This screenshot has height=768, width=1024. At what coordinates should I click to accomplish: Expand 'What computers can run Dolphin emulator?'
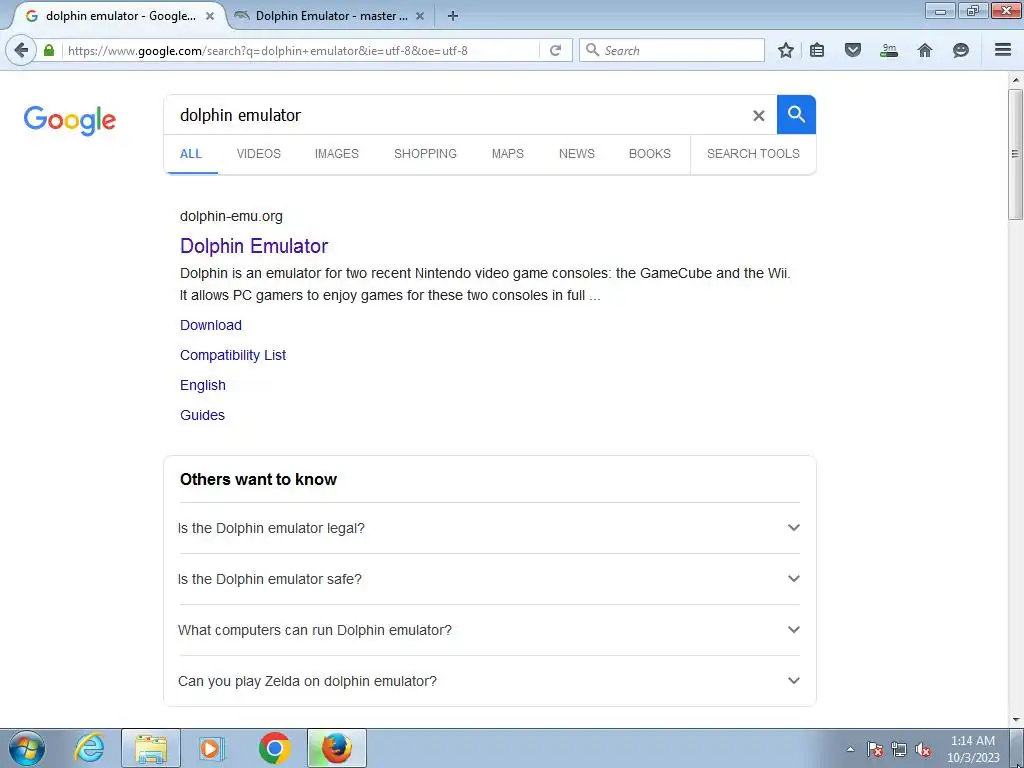click(489, 630)
